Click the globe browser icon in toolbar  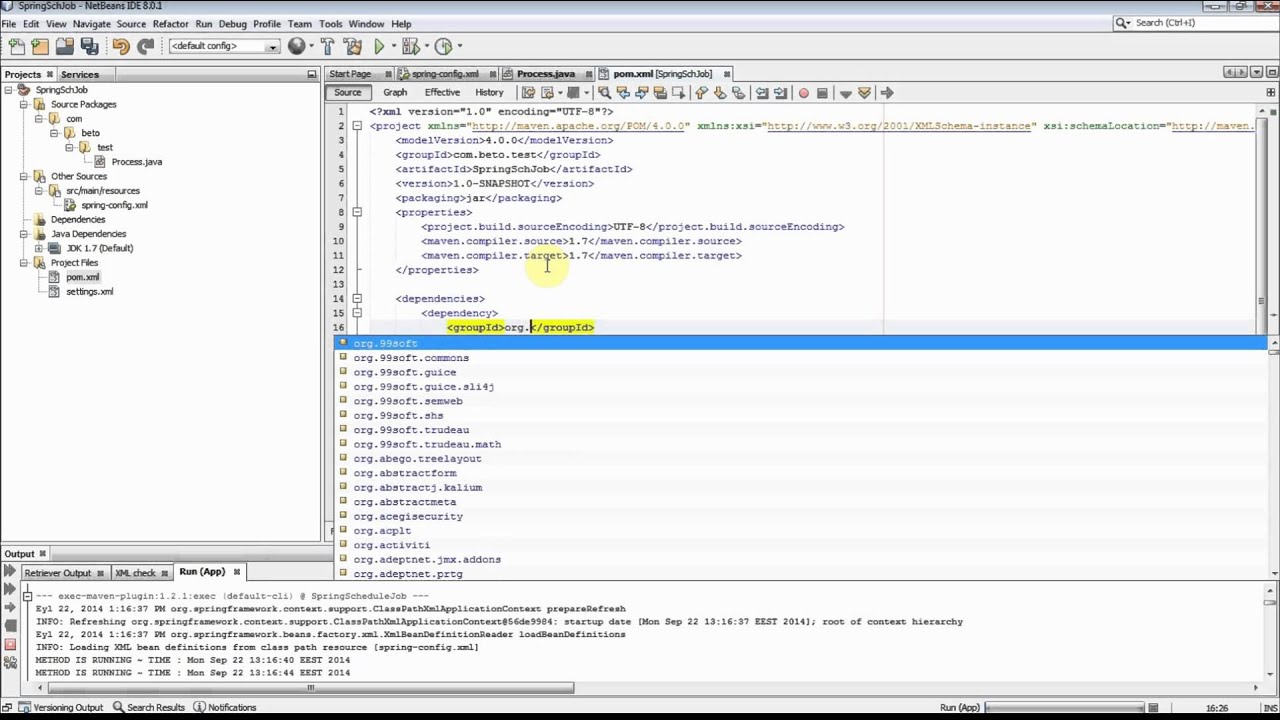pyautogui.click(x=296, y=46)
